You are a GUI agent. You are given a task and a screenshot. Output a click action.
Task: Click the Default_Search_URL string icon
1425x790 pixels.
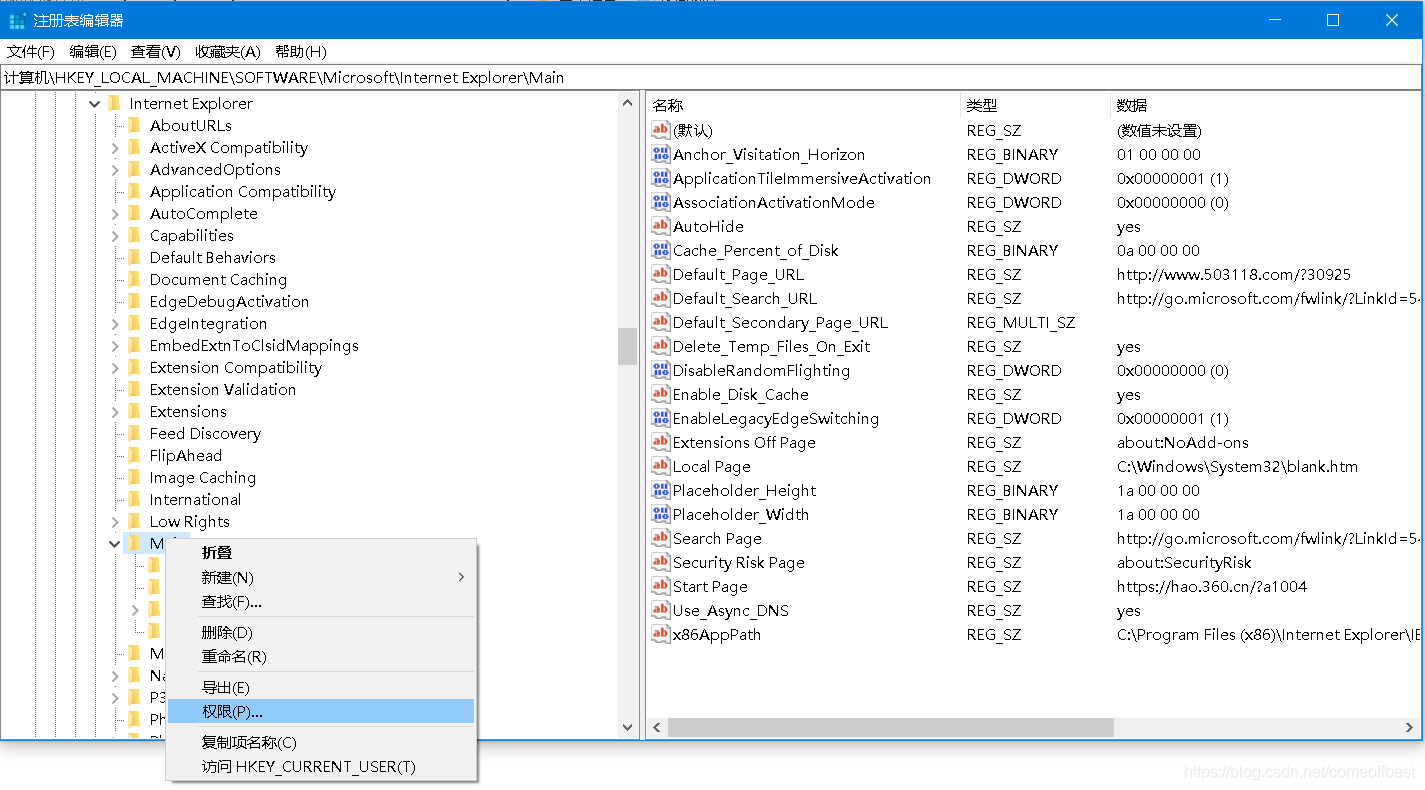coord(660,298)
